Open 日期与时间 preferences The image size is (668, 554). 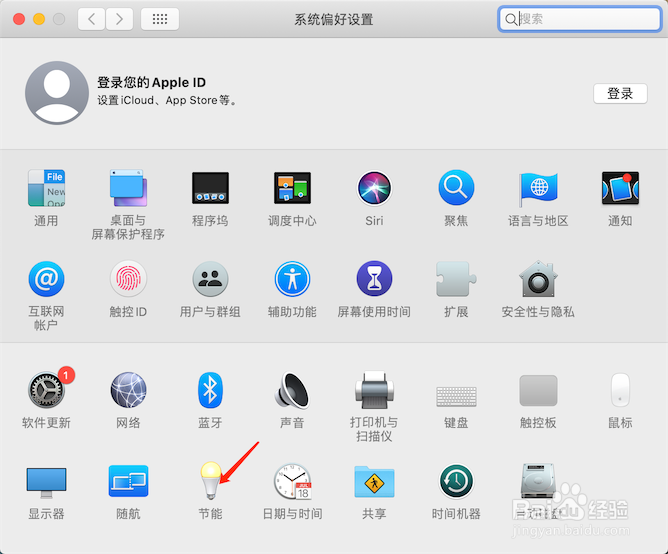[x=292, y=481]
